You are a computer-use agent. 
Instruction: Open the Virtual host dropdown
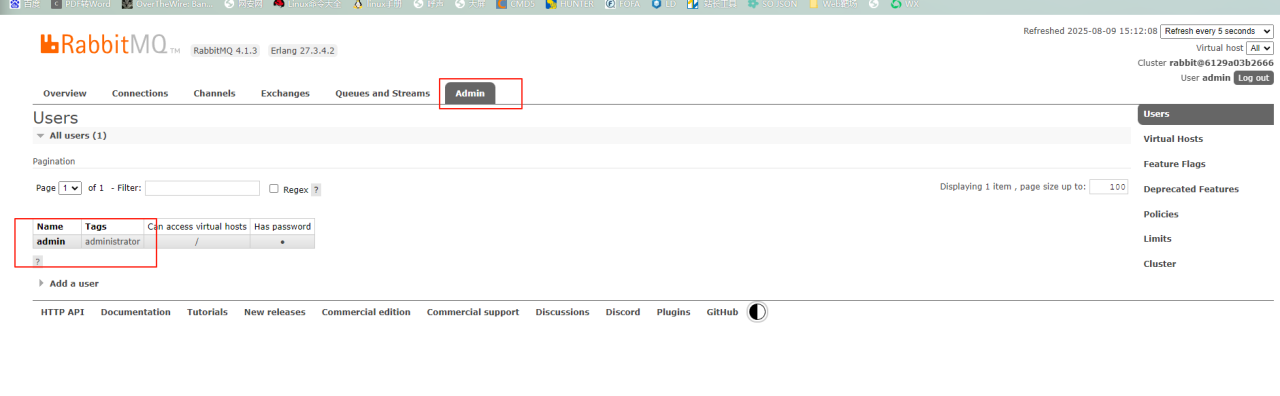click(1260, 48)
